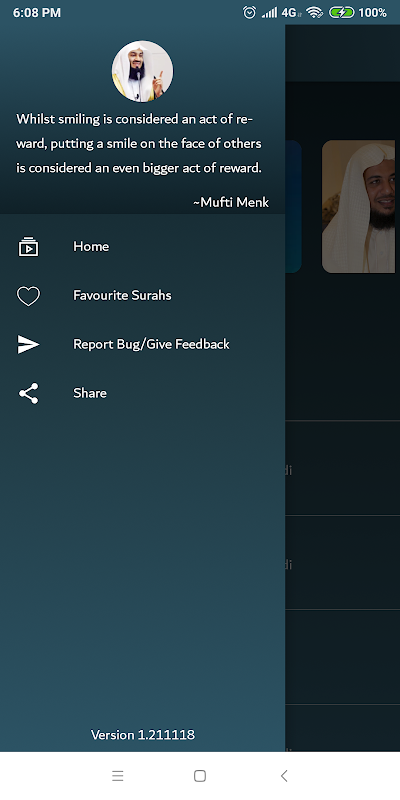The height and width of the screenshot is (800, 400).
Task: Tap the Wi-Fi status icon
Action: pos(315,13)
